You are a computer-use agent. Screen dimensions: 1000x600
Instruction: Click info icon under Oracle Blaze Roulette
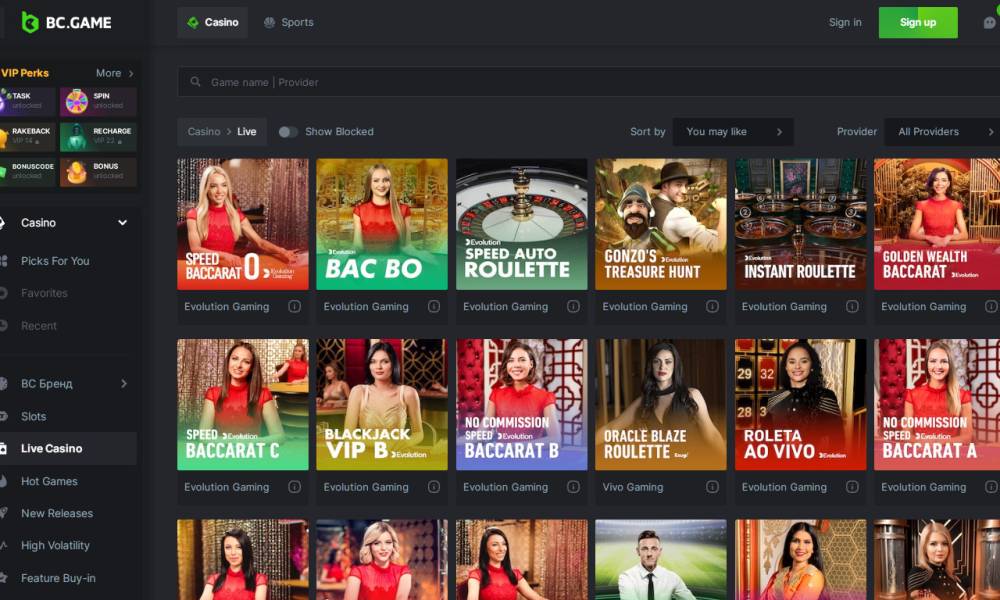712,487
